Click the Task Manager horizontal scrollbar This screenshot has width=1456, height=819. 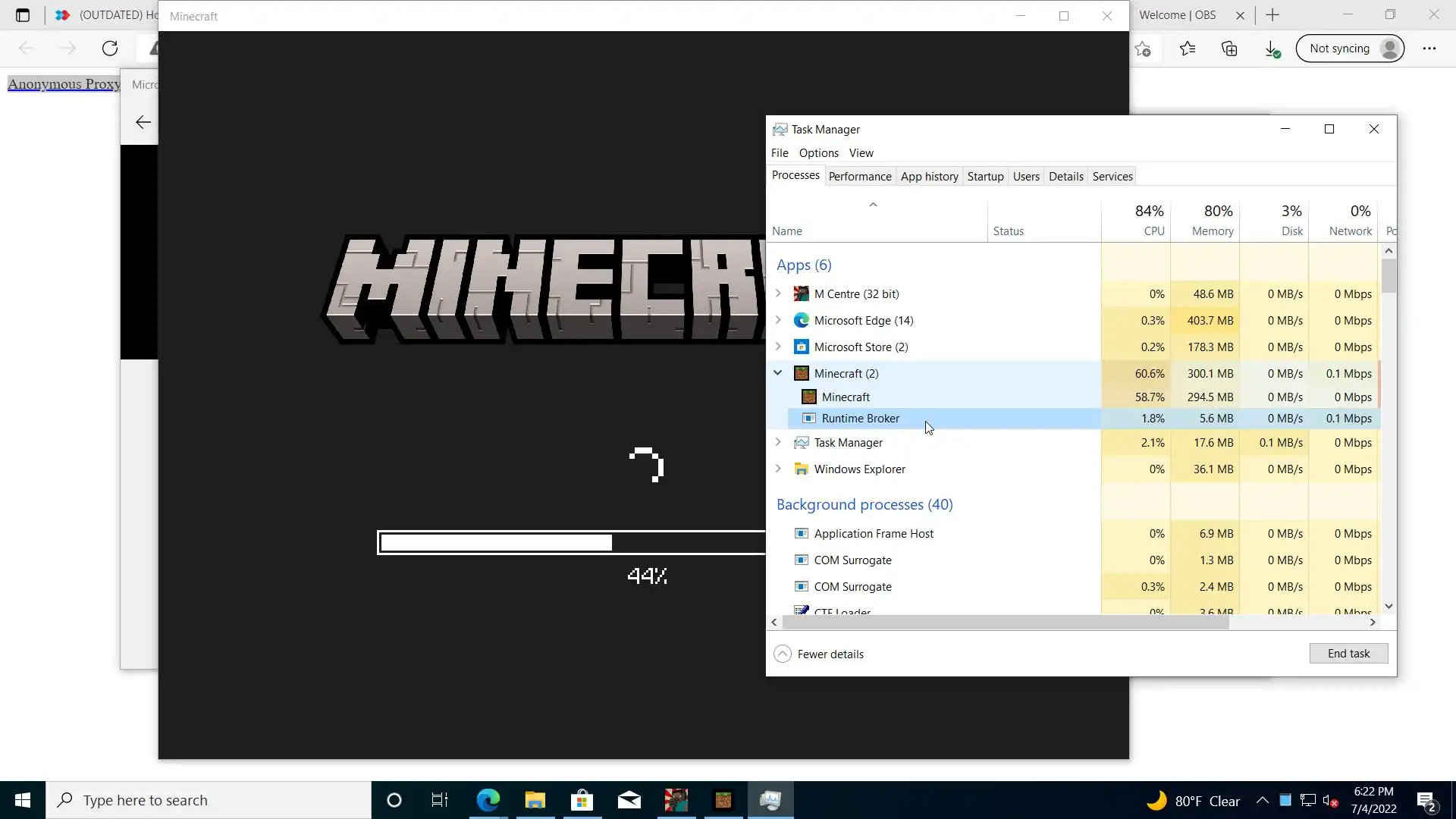[1005, 623]
